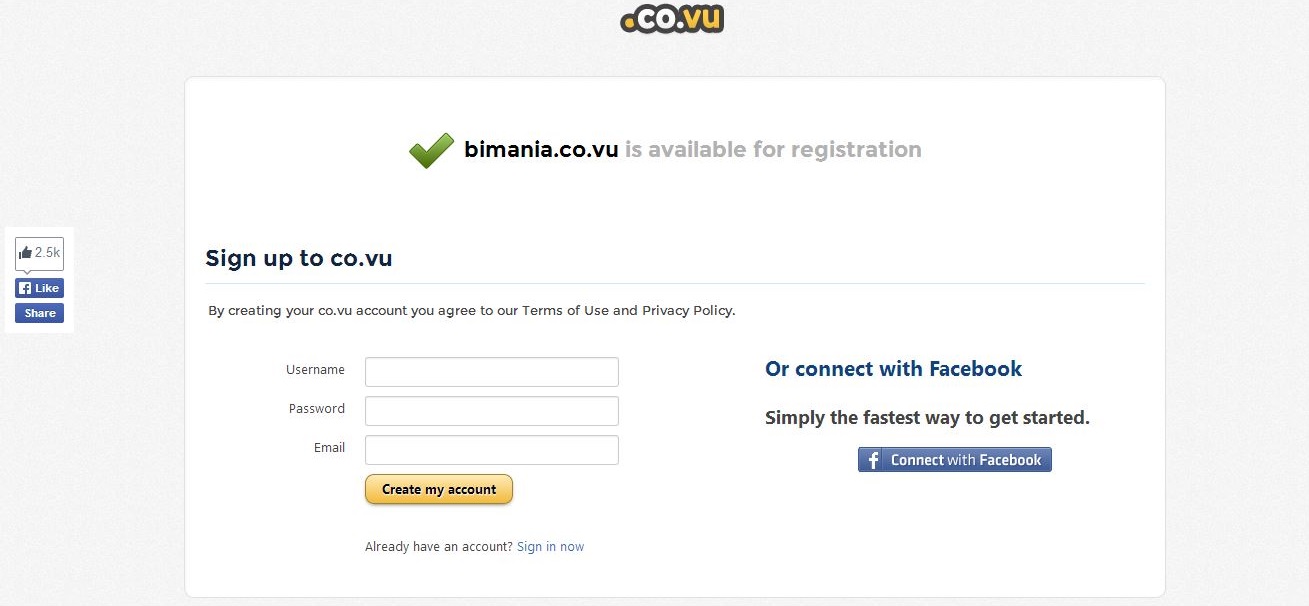Click the green availability checkmark icon
This screenshot has width=1309, height=606.
point(431,150)
